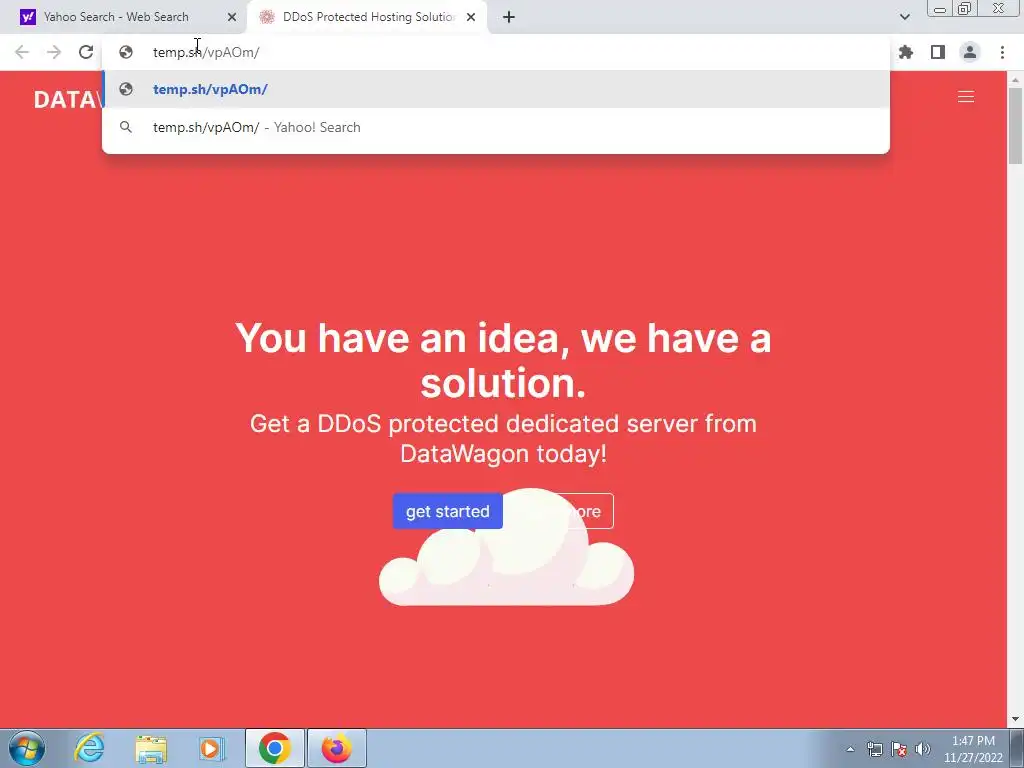Viewport: 1024px width, 768px height.
Task: Open the hamburger navigation menu on page
Action: click(x=966, y=97)
